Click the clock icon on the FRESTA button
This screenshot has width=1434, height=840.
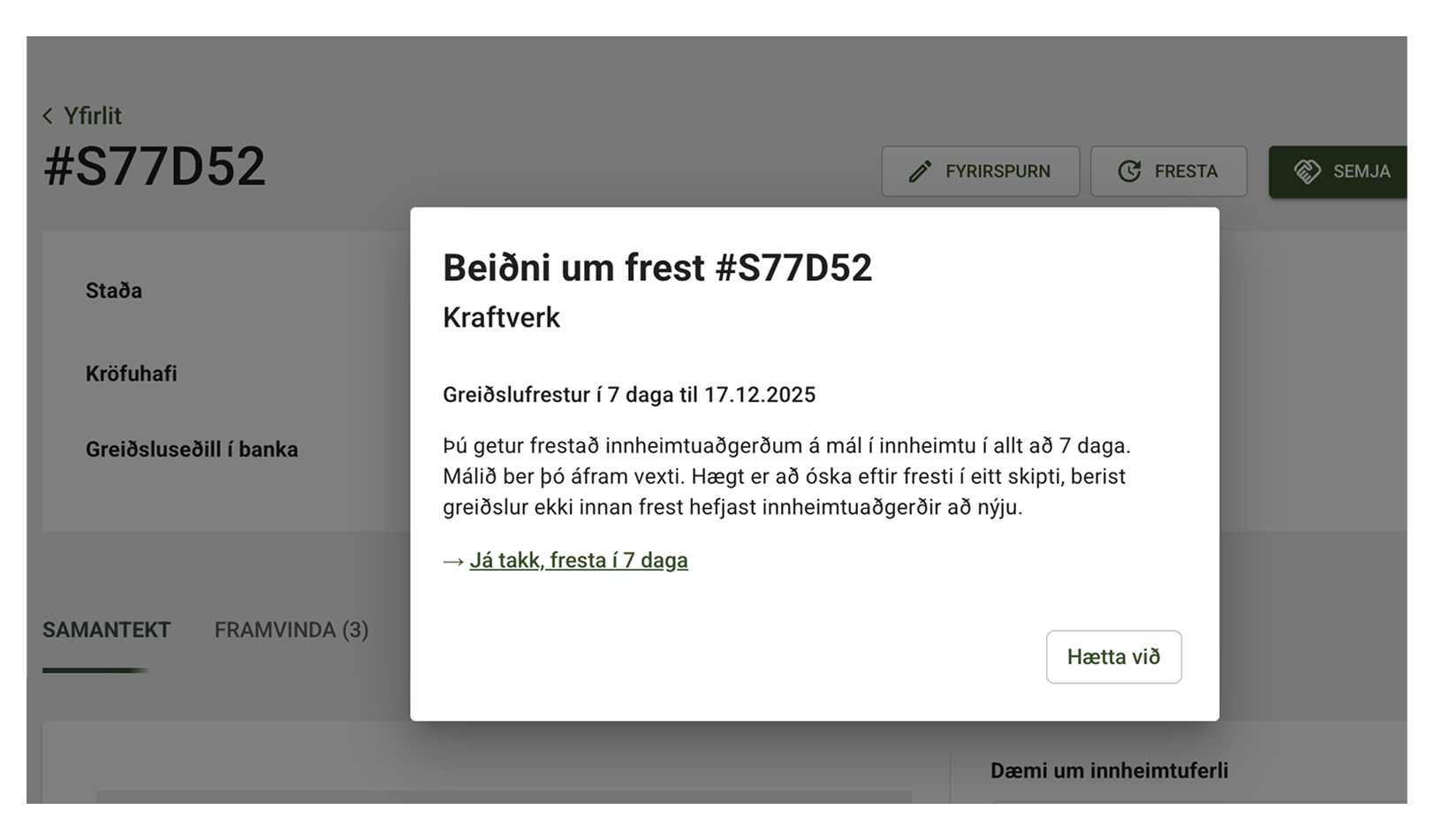click(1129, 171)
